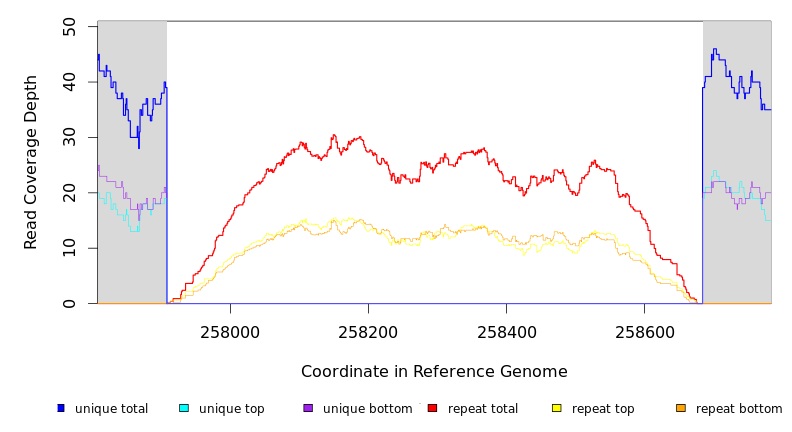
Task: Click the 258400 x-axis tick label
Action: point(506,333)
